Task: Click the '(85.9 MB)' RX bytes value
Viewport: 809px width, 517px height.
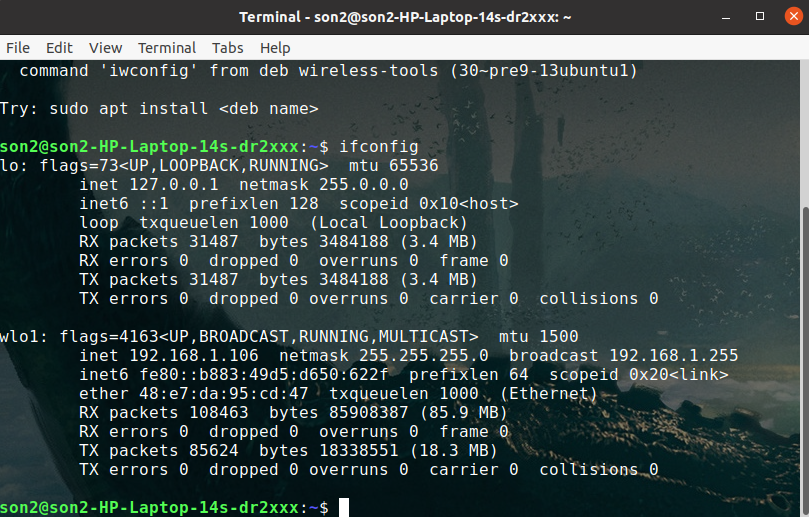Action: pos(463,413)
